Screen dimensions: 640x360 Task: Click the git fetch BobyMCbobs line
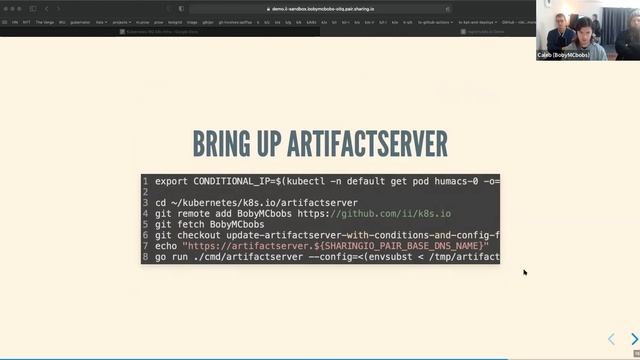click(209, 224)
